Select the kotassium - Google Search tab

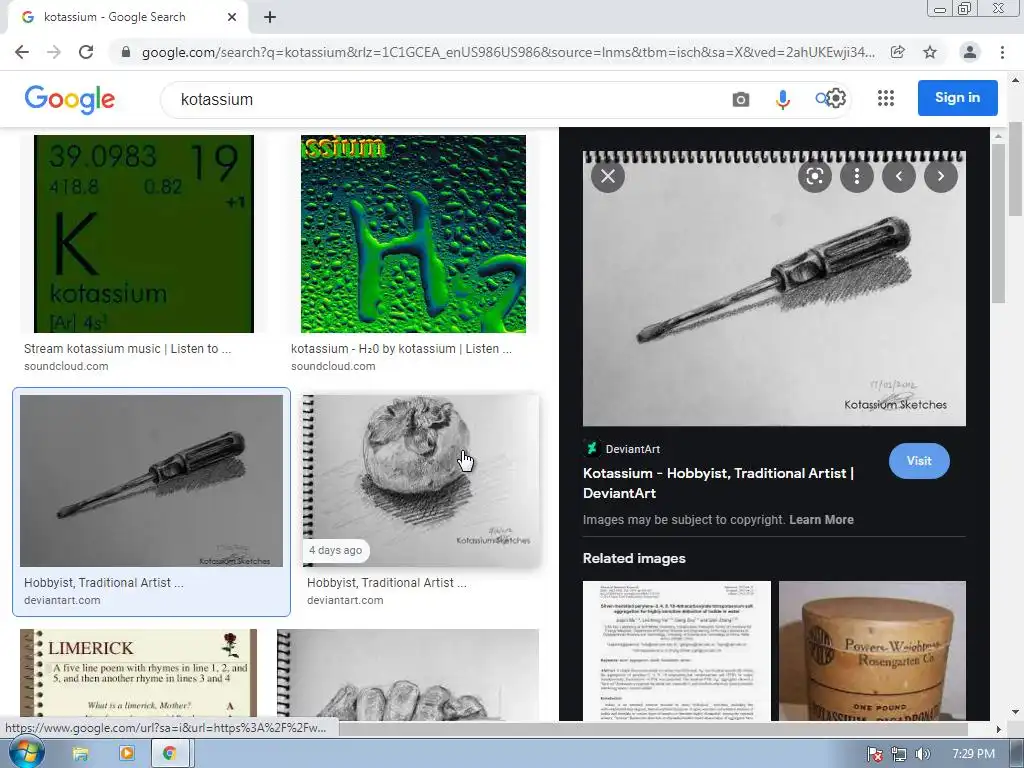coord(127,17)
